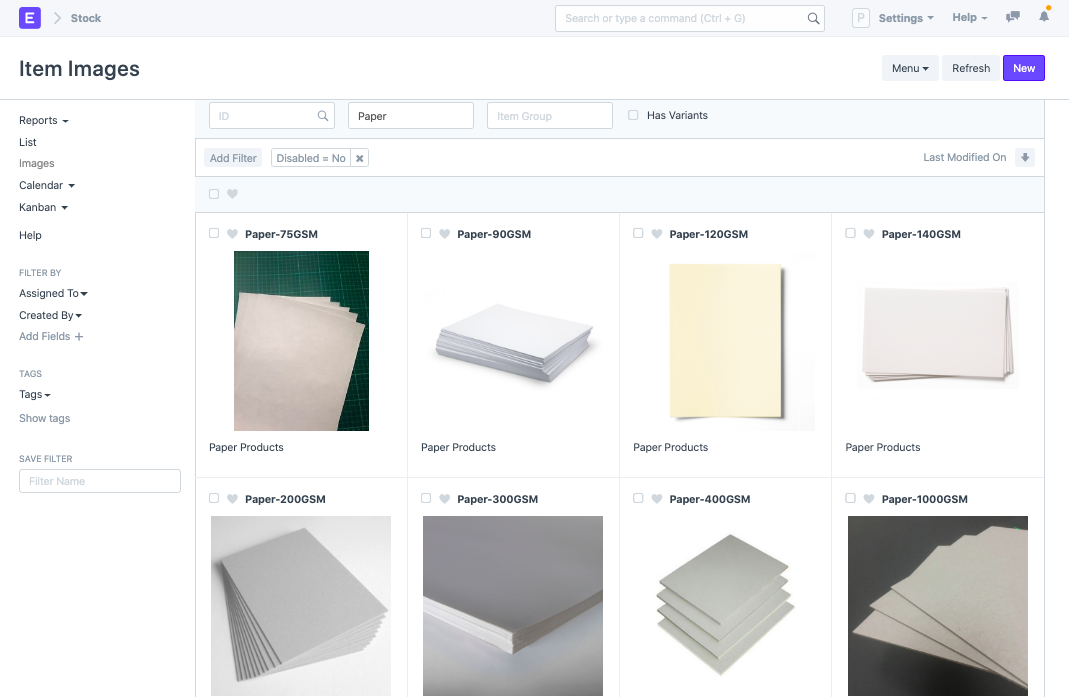Switch to List view in sidebar

pos(28,142)
